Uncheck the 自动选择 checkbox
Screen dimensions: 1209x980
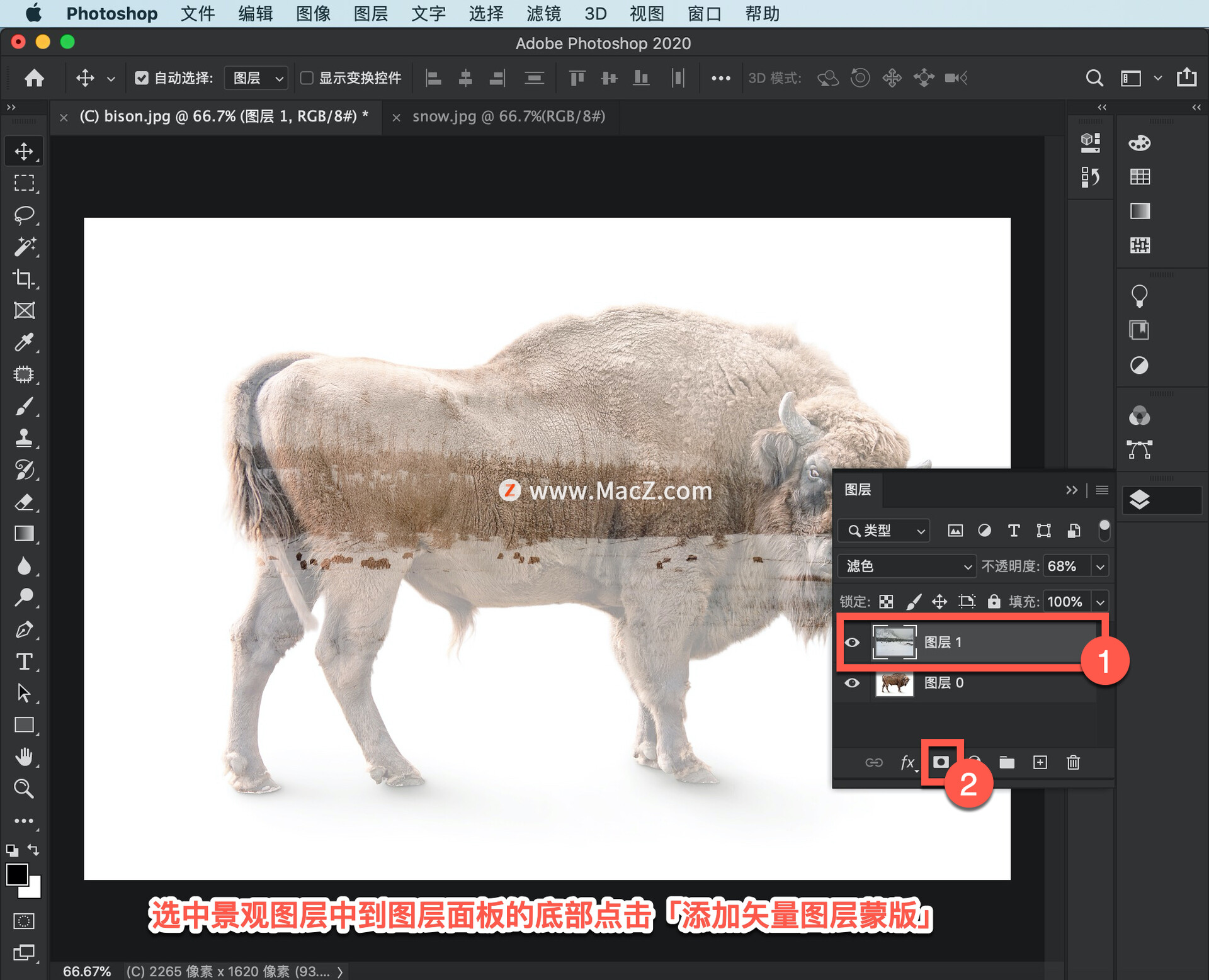(142, 78)
